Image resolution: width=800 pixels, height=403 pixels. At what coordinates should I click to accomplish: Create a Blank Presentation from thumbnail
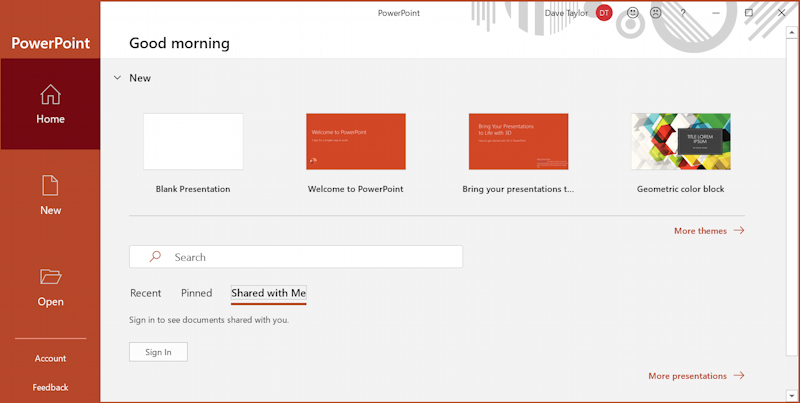click(x=193, y=141)
